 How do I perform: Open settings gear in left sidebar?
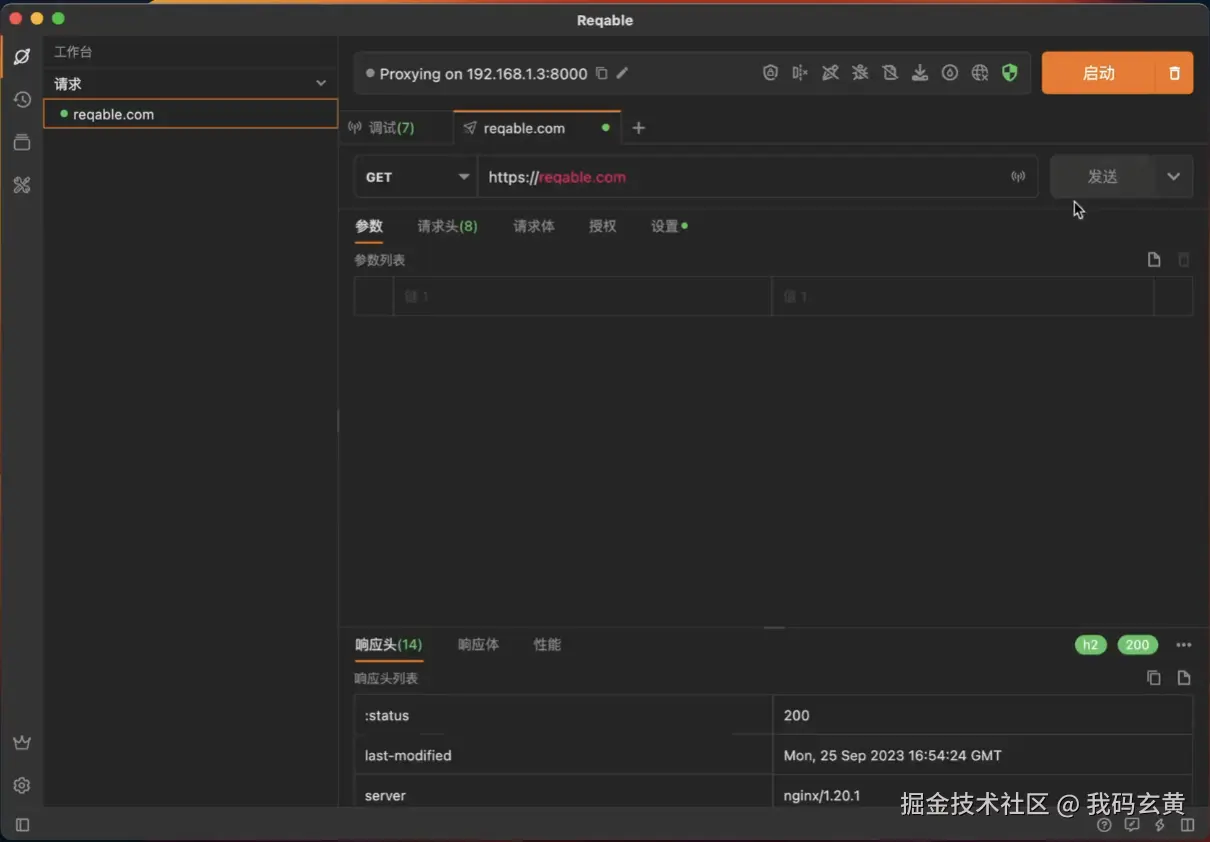coord(22,785)
